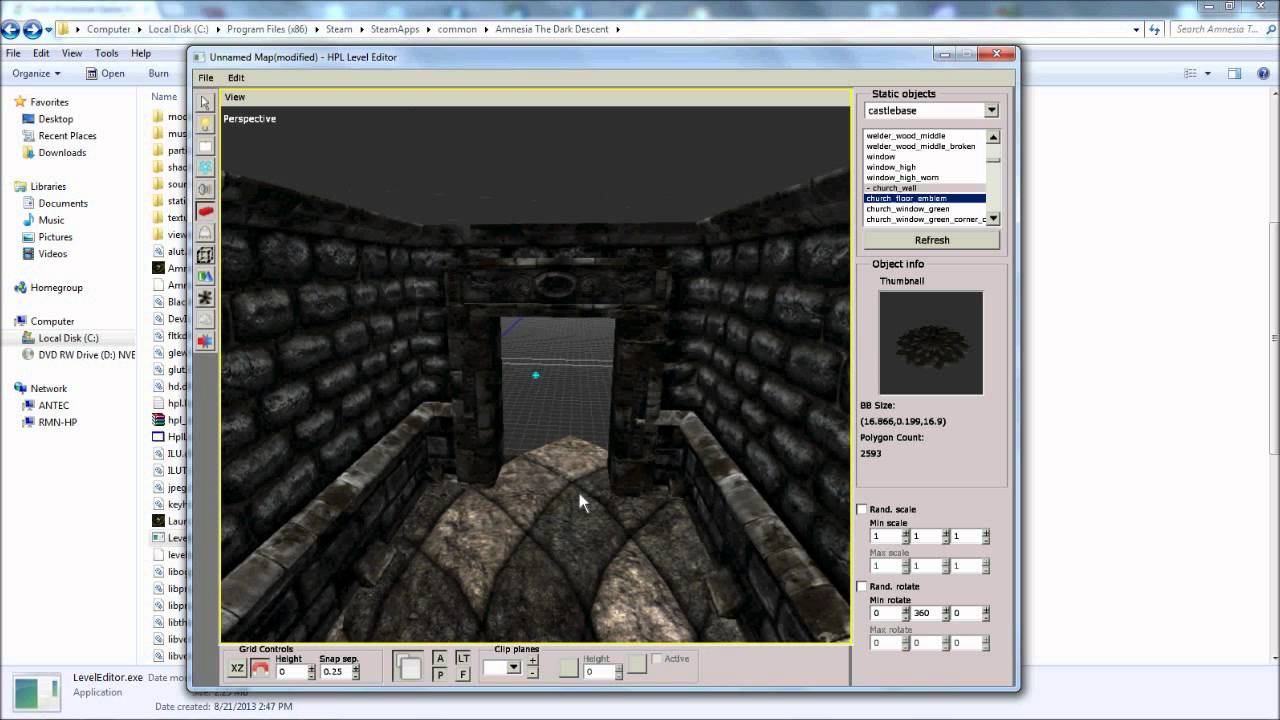This screenshot has height=720, width=1280.
Task: Click the Snap sep. input field
Action: [x=335, y=672]
